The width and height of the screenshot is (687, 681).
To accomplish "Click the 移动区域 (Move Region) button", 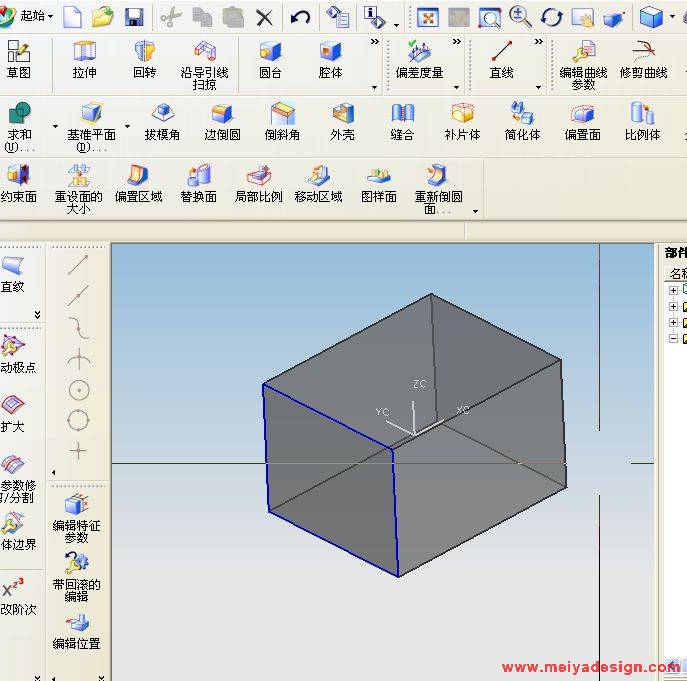I will [x=318, y=183].
